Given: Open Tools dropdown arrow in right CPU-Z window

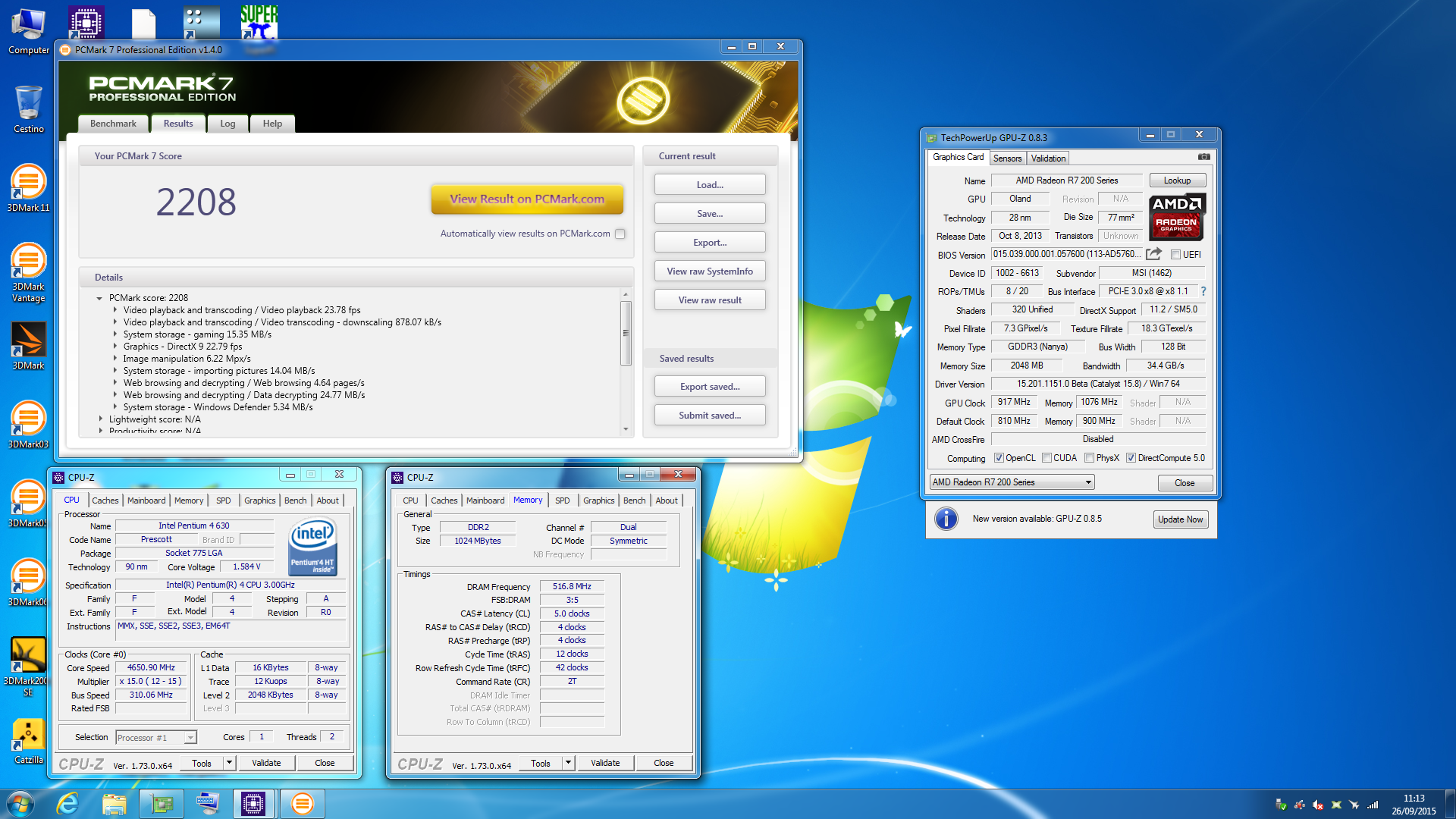Looking at the screenshot, I should pos(568,763).
